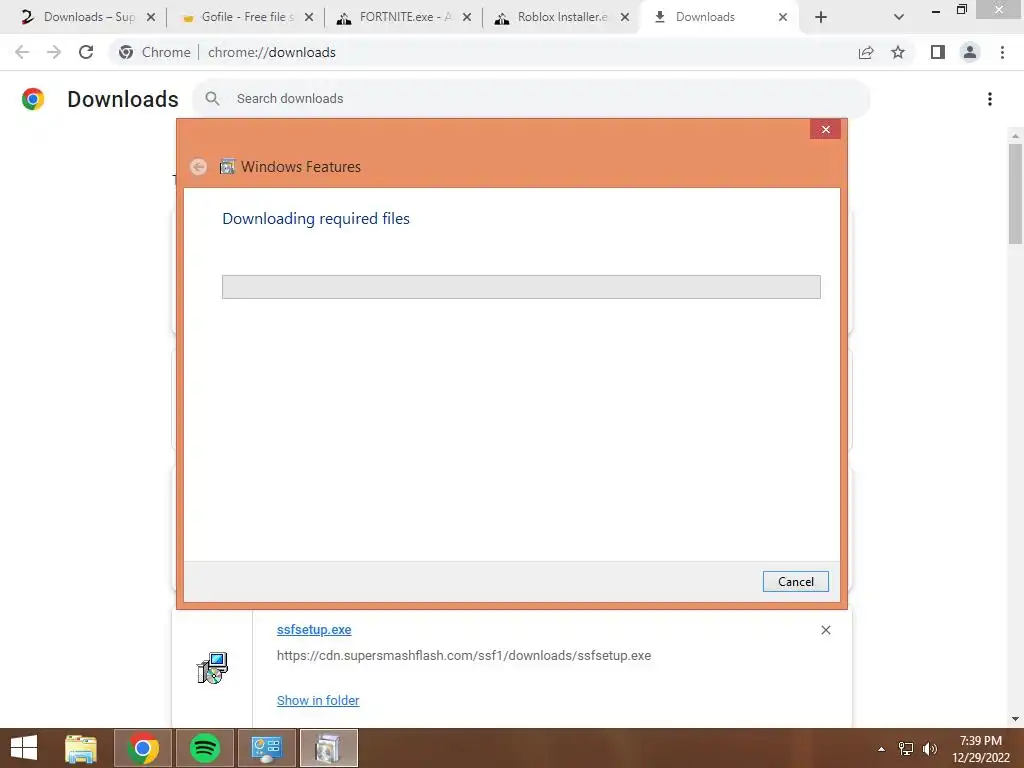Open the Windows Start menu
Image resolution: width=1024 pixels, height=768 pixels.
pos(24,748)
